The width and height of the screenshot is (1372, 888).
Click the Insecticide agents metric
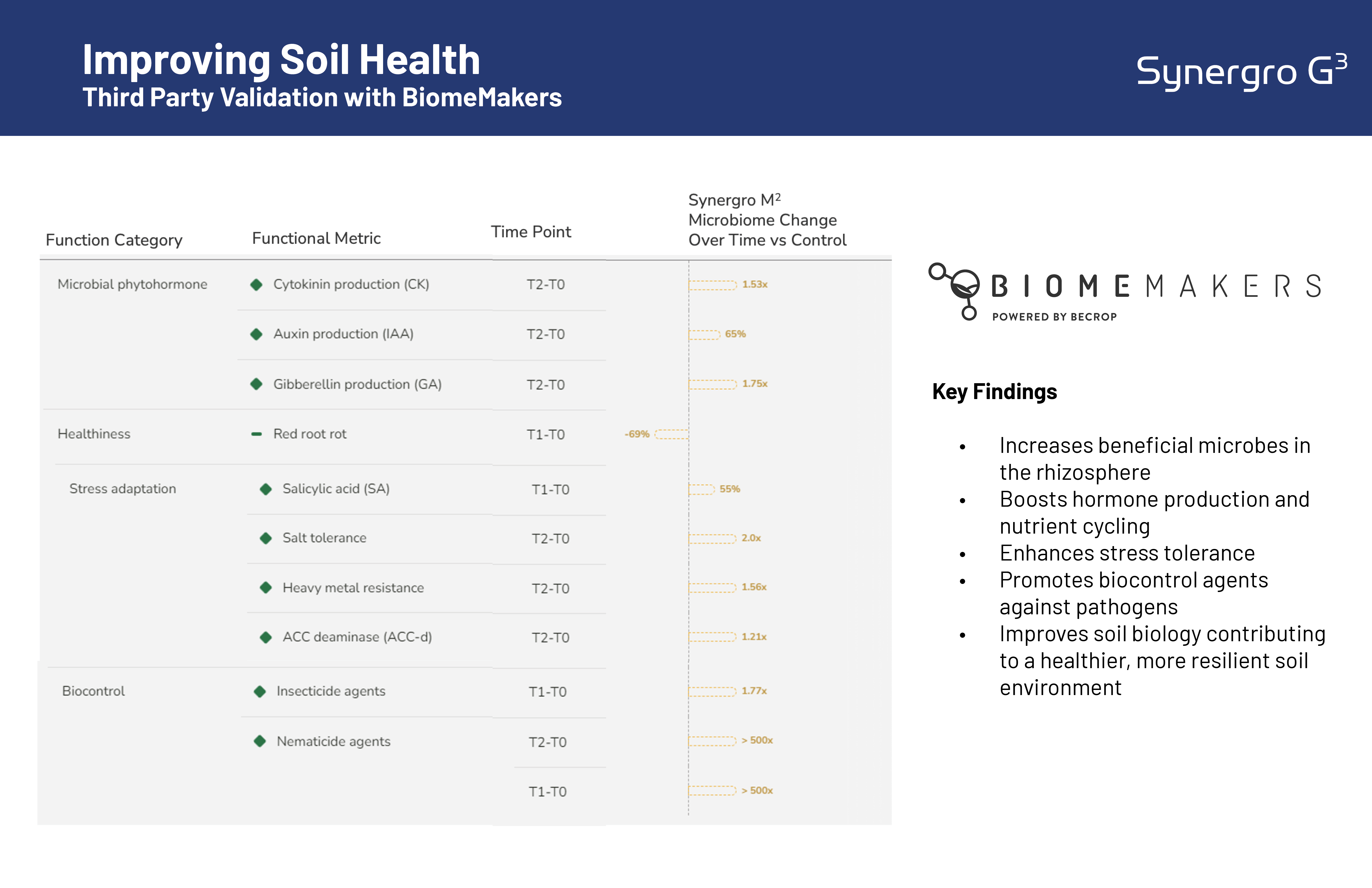click(x=331, y=691)
